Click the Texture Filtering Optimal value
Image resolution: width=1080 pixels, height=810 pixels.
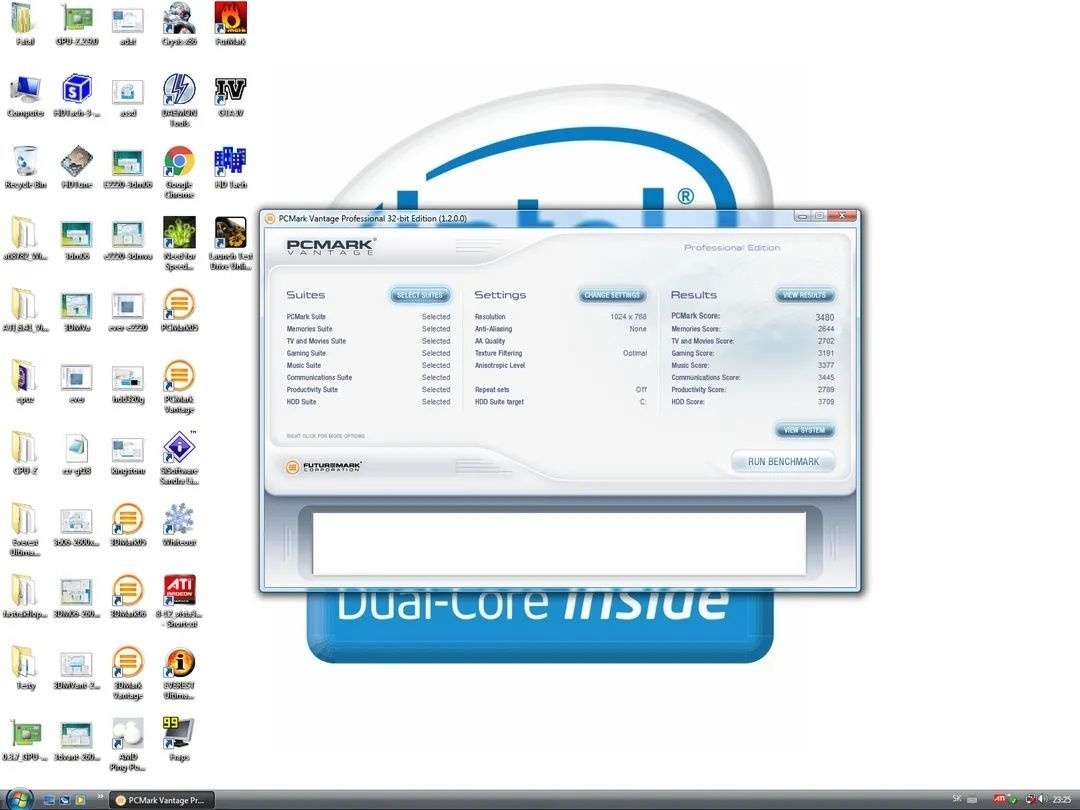click(x=635, y=353)
